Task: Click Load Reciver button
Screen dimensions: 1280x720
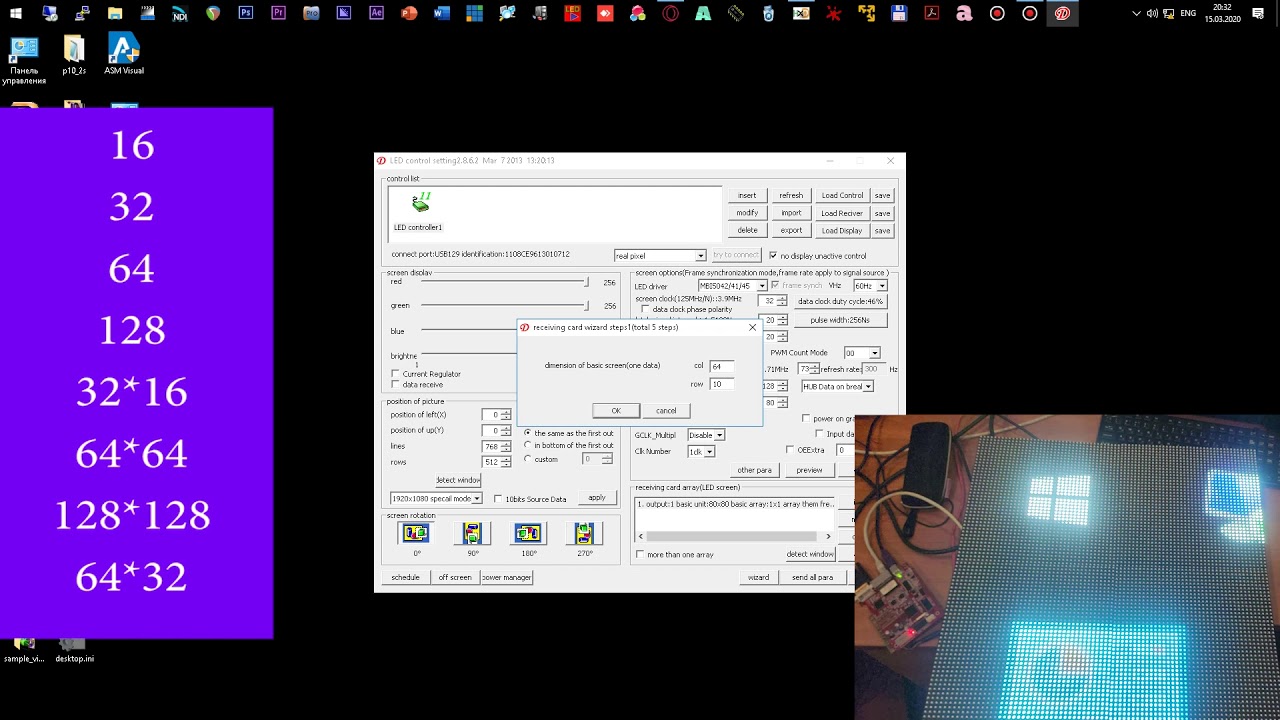Action: (x=842, y=213)
